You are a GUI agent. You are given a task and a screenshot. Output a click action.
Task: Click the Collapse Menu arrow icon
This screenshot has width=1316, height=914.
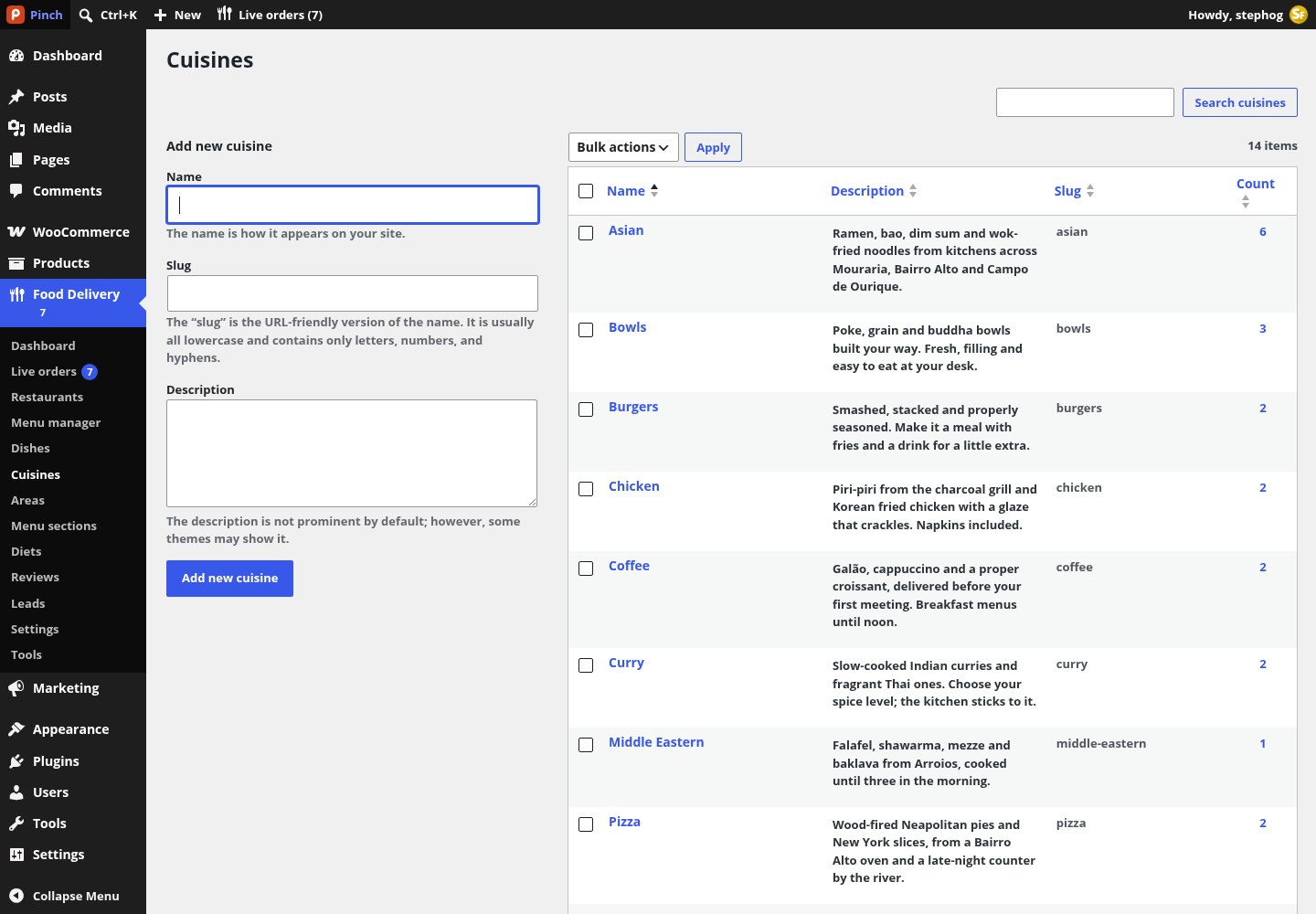click(x=16, y=896)
